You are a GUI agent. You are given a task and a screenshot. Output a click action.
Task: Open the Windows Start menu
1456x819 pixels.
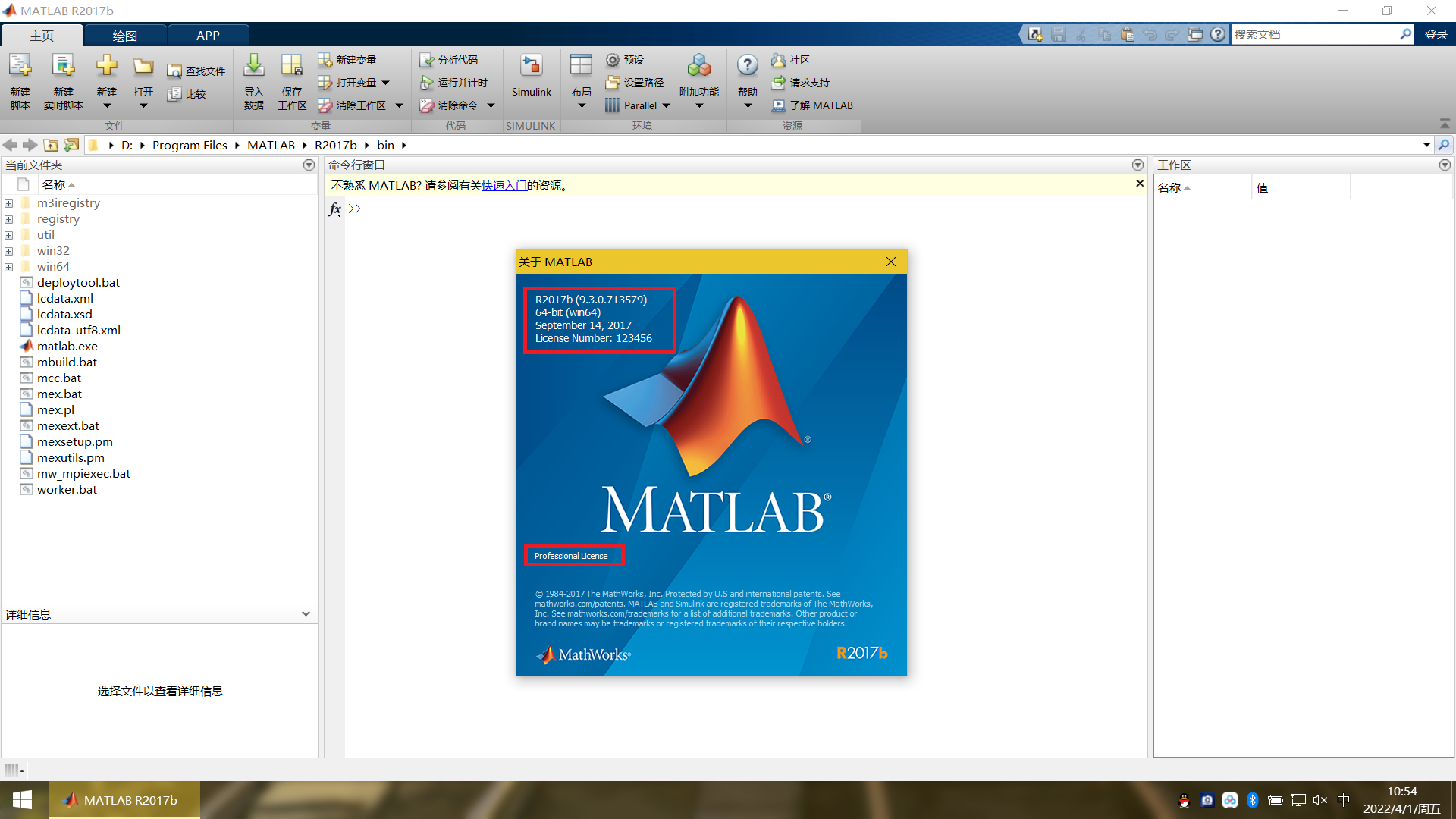22,800
